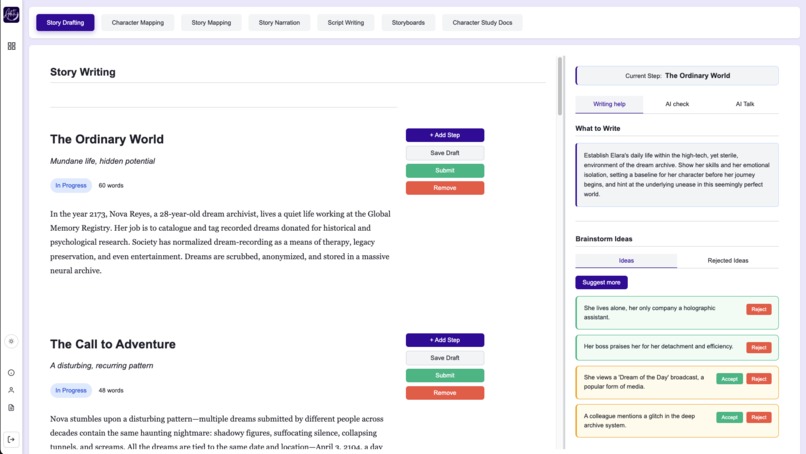
Task: Remove The Ordinary World step
Action: [x=445, y=188]
